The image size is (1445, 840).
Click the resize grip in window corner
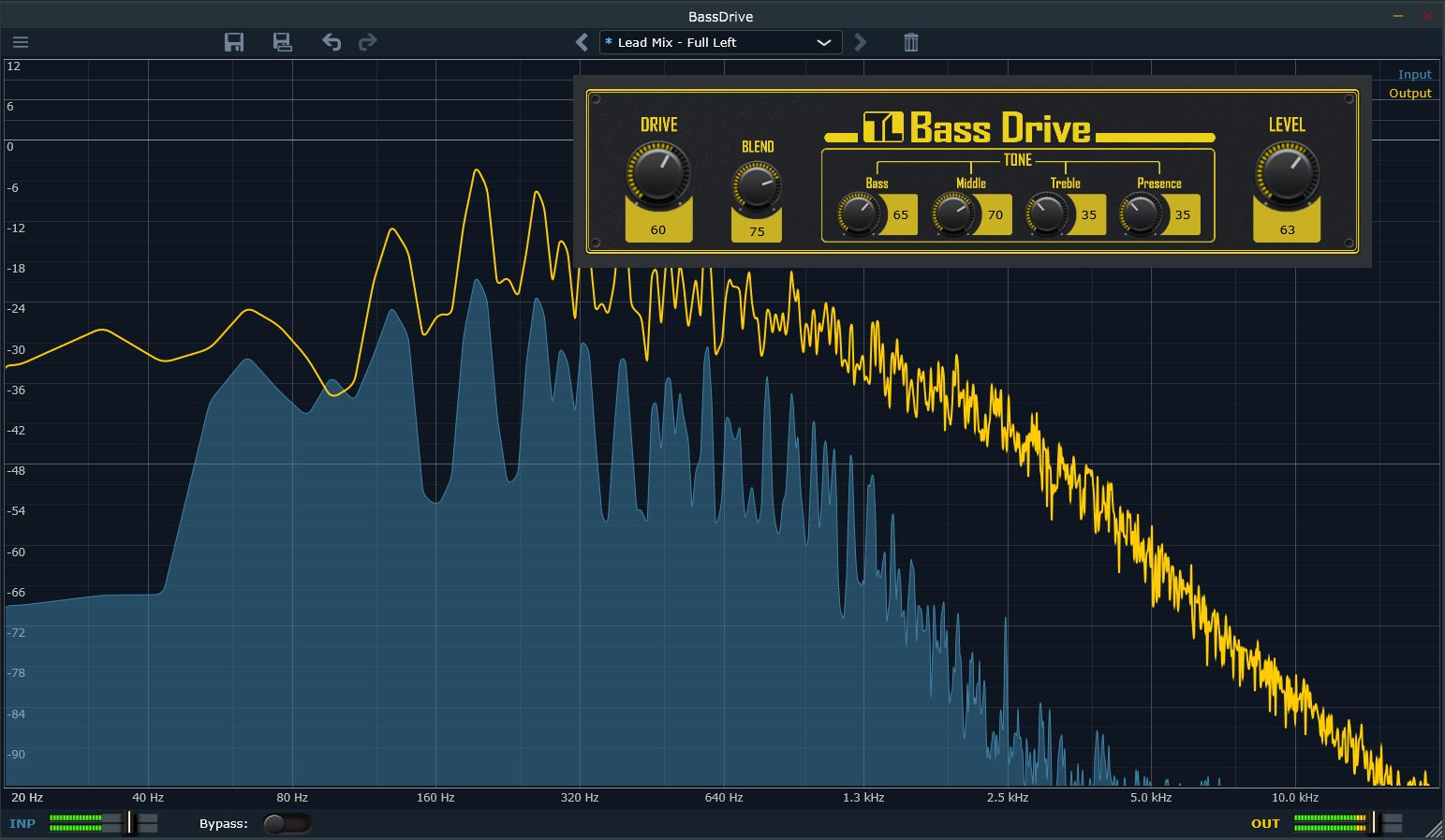tap(1434, 829)
